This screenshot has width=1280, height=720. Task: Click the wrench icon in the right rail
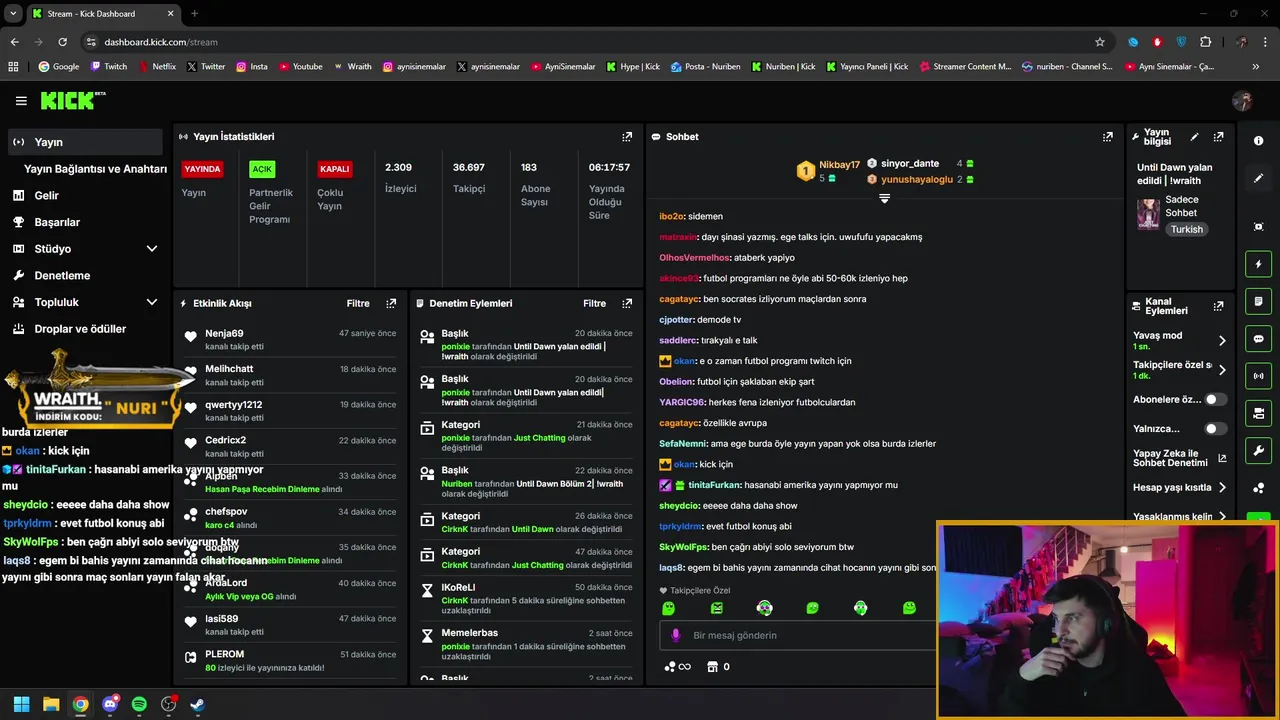click(1258, 450)
